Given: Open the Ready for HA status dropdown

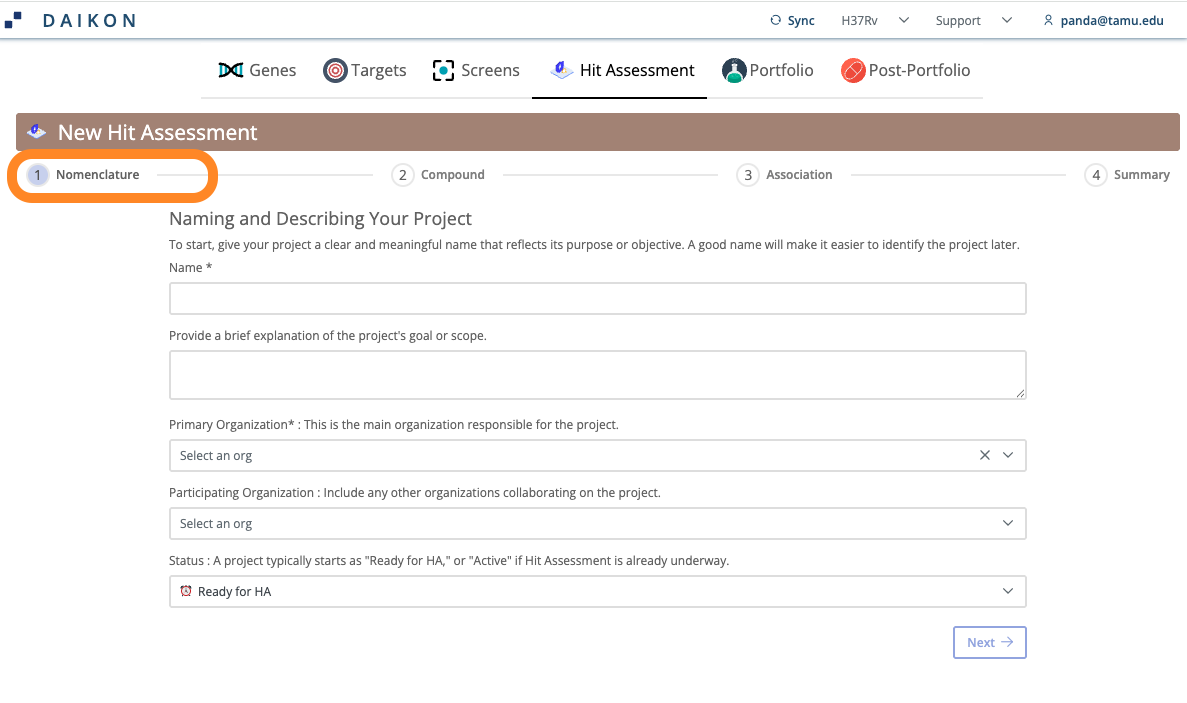Looking at the screenshot, I should click(597, 592).
